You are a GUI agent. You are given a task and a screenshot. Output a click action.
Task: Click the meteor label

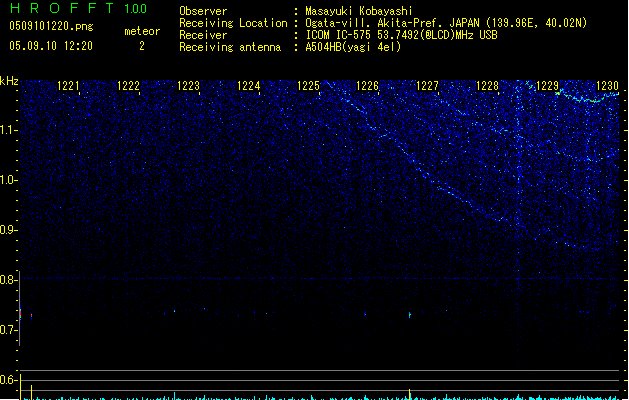pyautogui.click(x=142, y=31)
